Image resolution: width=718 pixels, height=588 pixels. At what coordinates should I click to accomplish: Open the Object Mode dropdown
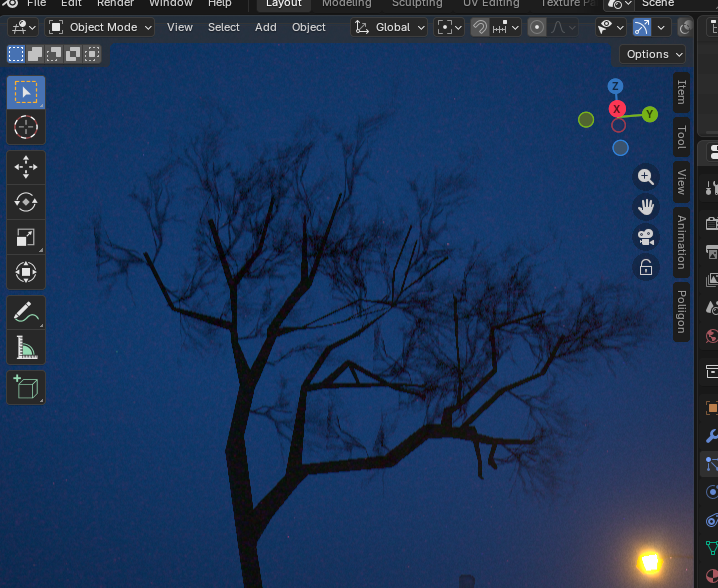point(99,27)
